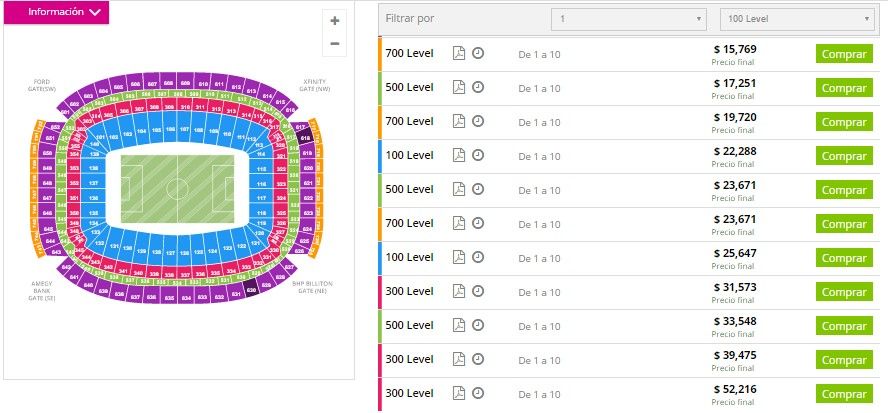Viewport: 888px width, 413px height.
Task: Open PDF icon for the $52,216 ticket
Action: (x=459, y=393)
